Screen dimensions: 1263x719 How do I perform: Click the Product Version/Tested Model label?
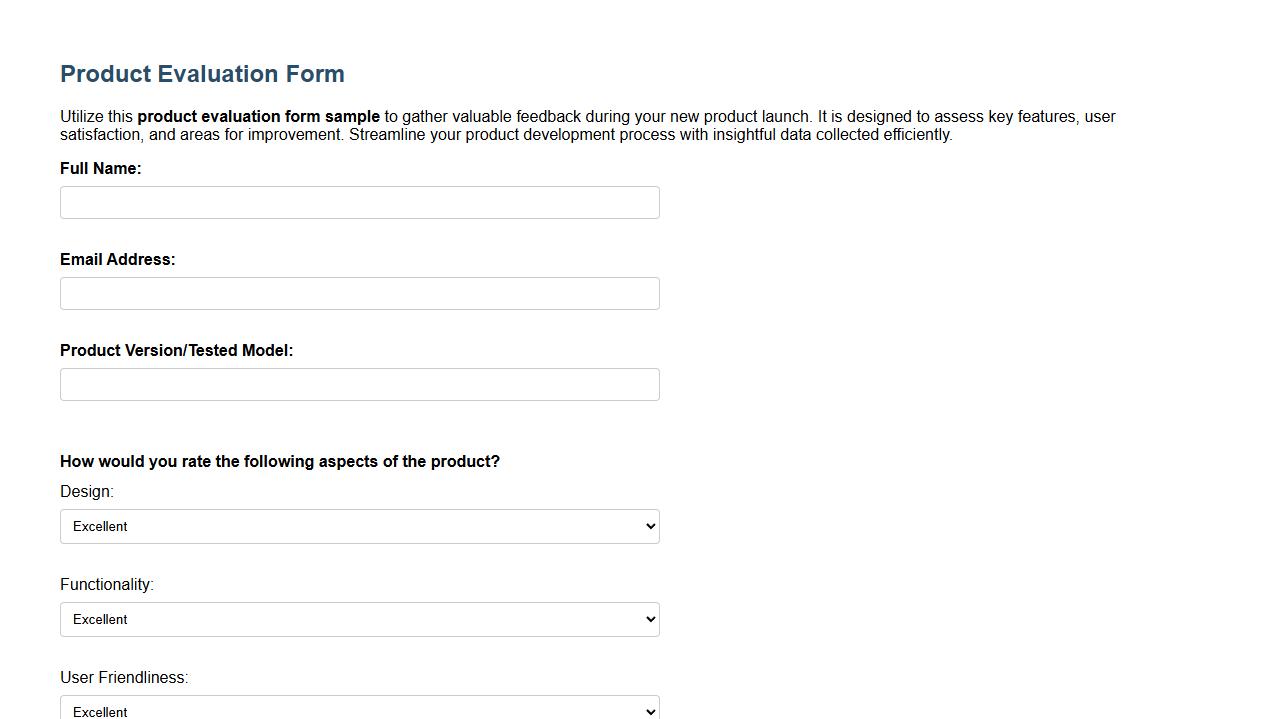(176, 350)
